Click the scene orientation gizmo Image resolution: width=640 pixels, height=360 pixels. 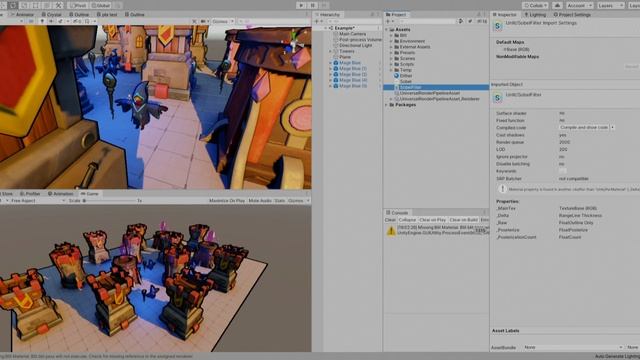tap(294, 44)
